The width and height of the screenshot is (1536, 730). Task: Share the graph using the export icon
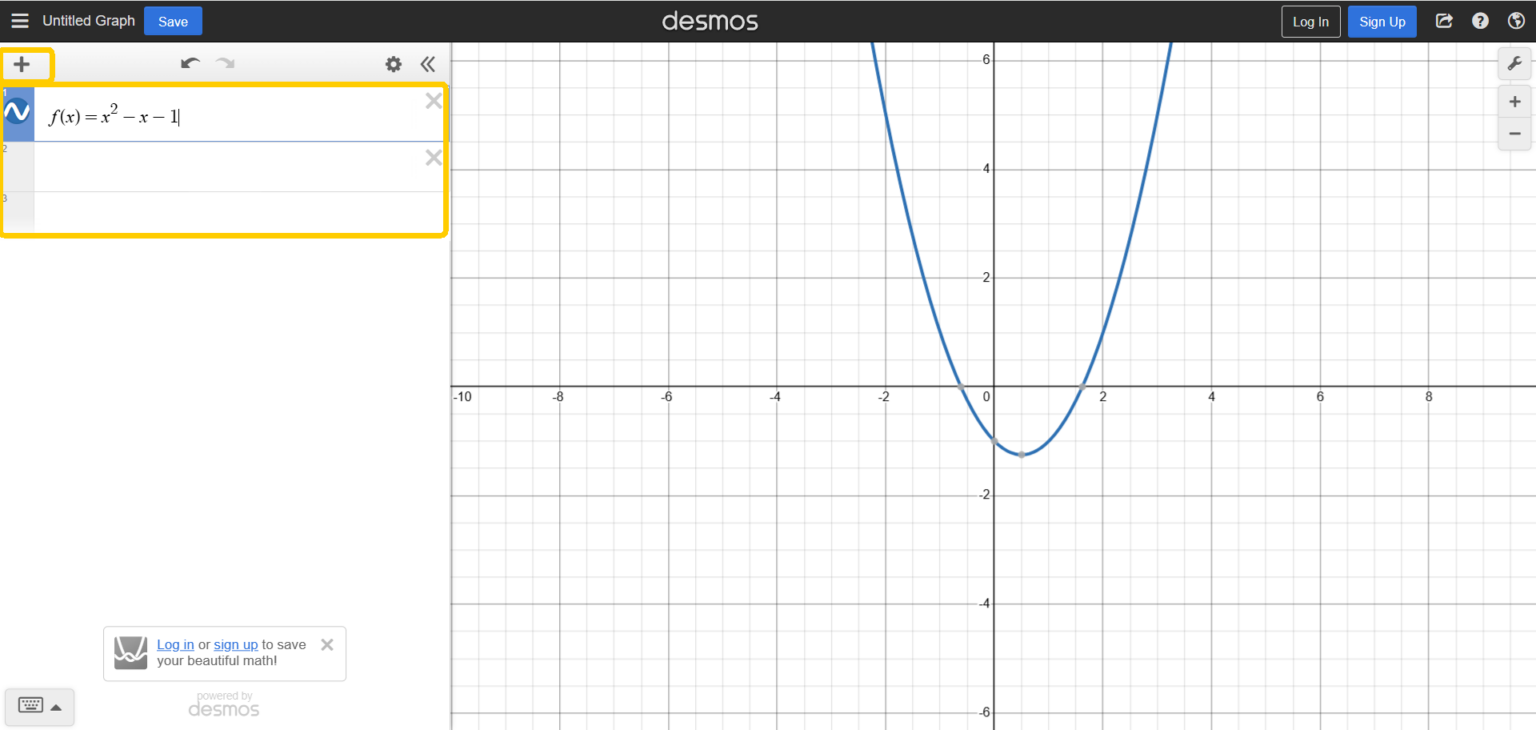click(x=1444, y=20)
